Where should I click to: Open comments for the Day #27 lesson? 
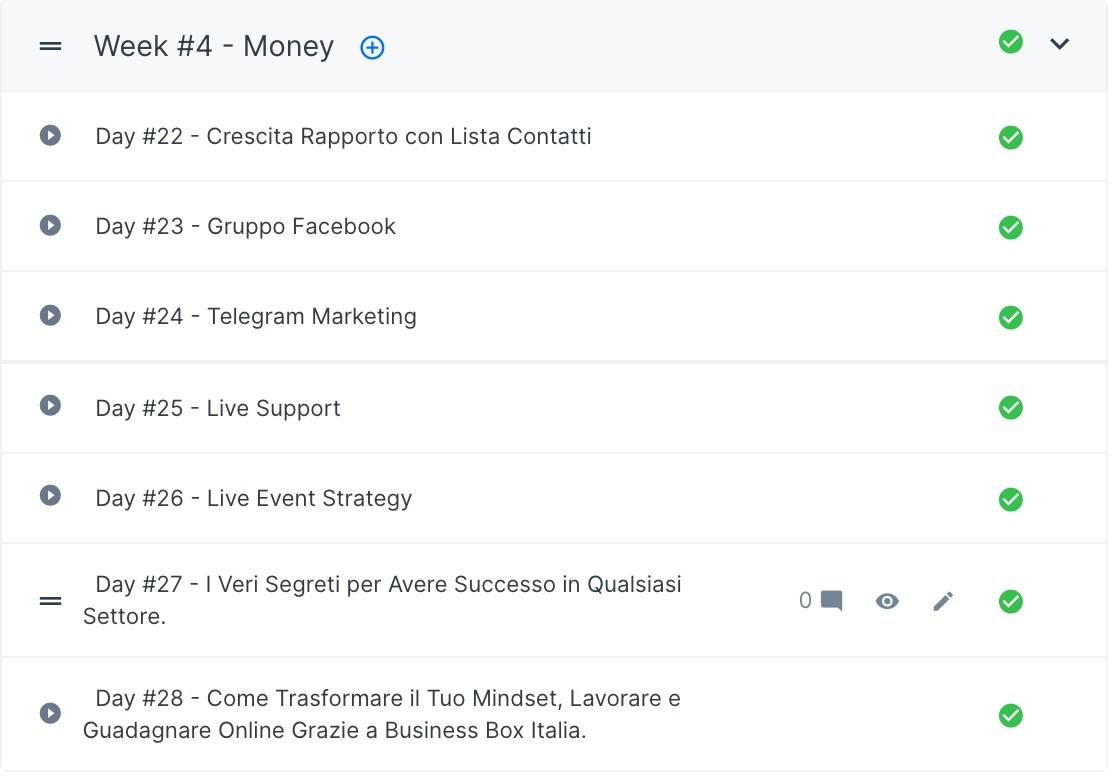821,601
